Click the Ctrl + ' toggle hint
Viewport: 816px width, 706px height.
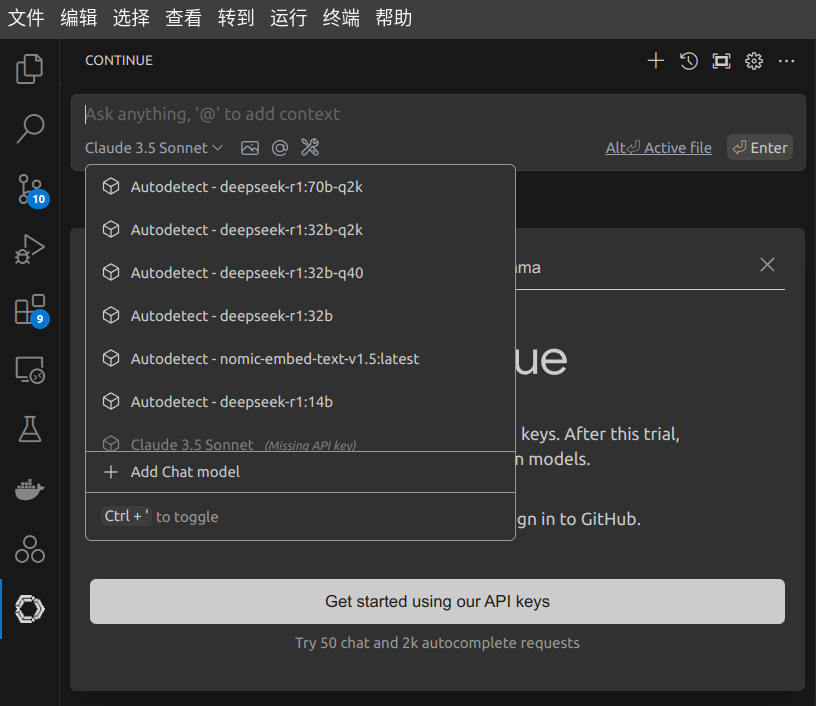coord(161,516)
